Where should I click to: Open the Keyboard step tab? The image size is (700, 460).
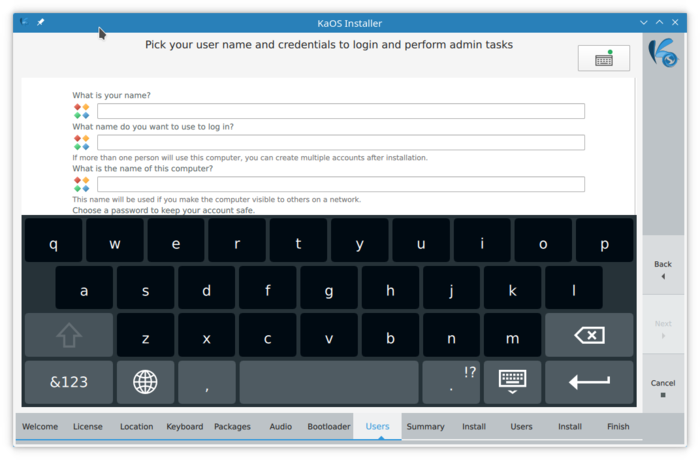tap(185, 427)
